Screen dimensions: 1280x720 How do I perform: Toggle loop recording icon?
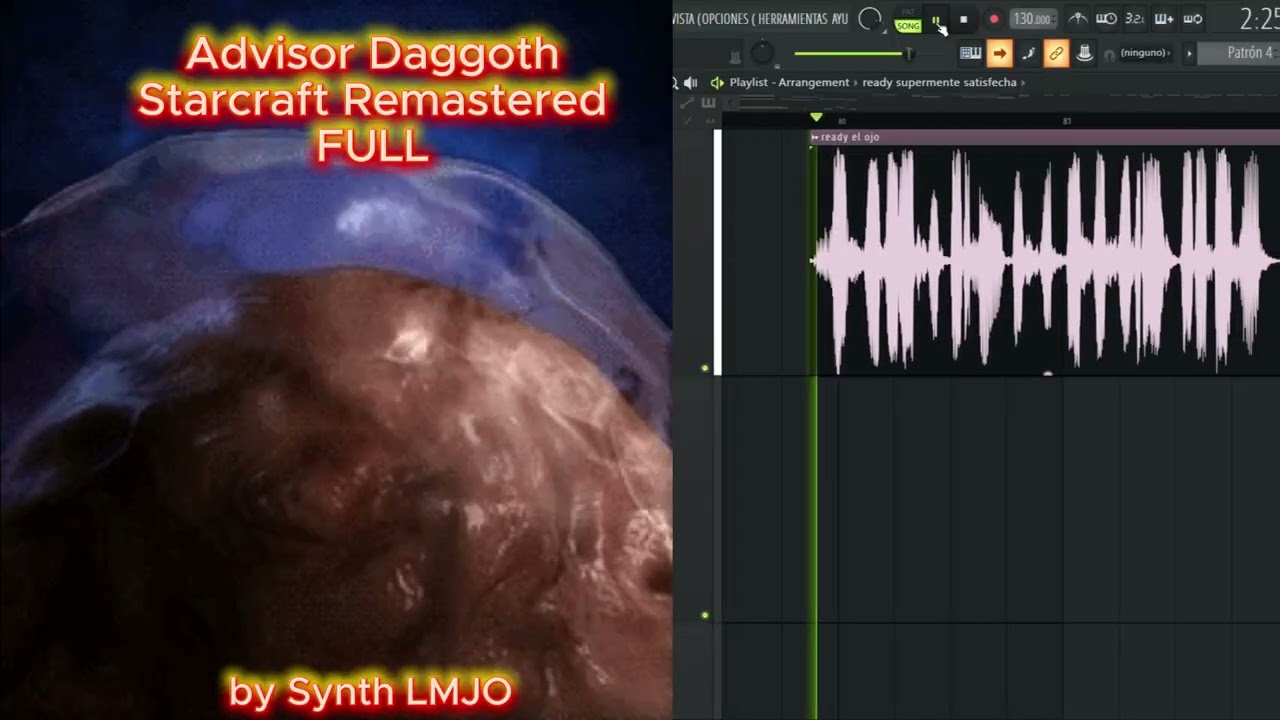(x=1193, y=19)
